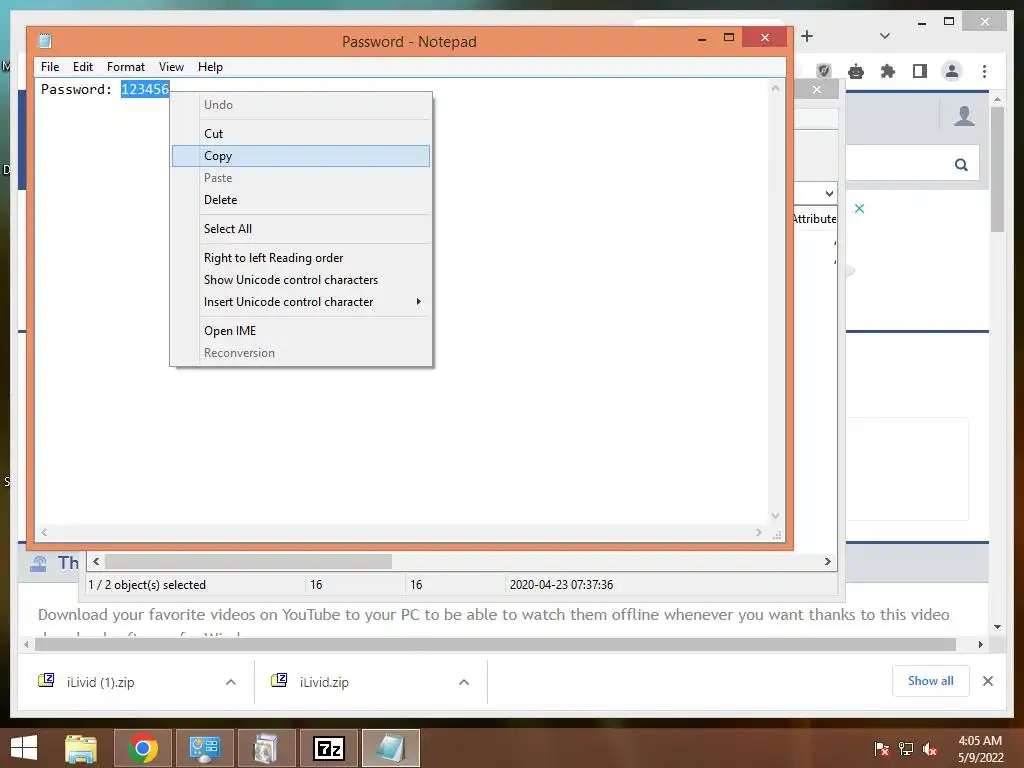Screen dimensions: 1024x768
Task: Click the highlighted 123456 password text
Action: click(145, 89)
